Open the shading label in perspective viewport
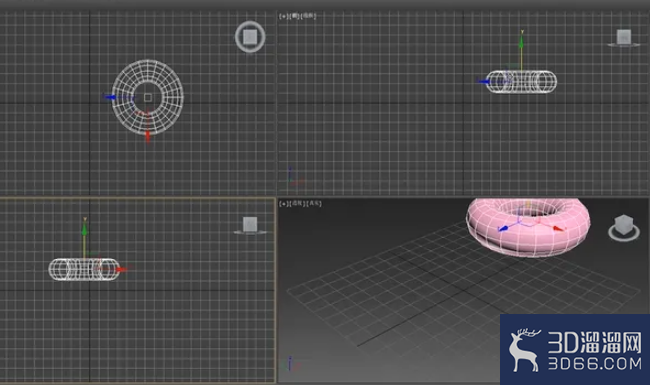The width and height of the screenshot is (650, 385). pos(314,203)
